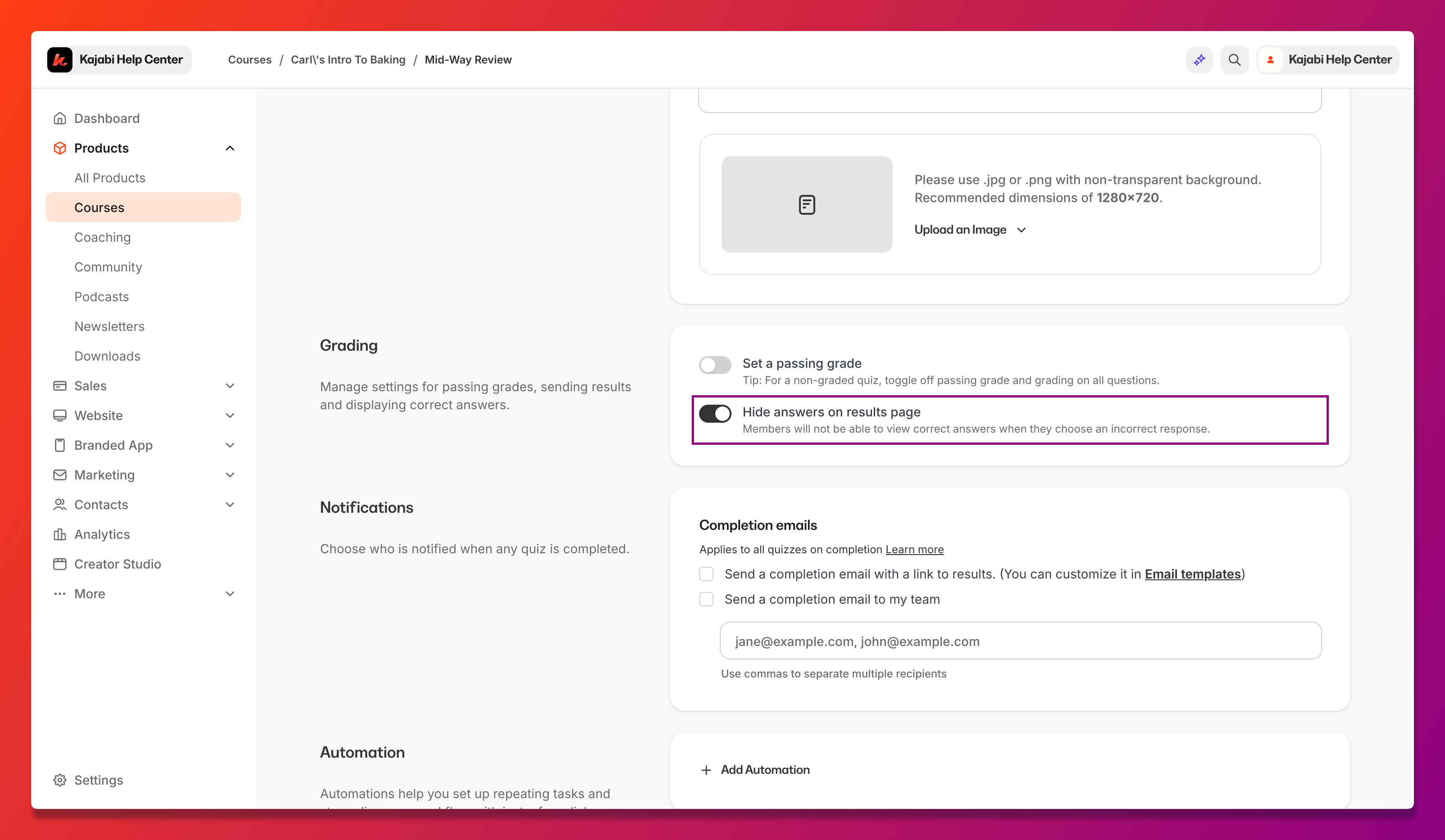Open Podcasts in the sidebar

101,297
